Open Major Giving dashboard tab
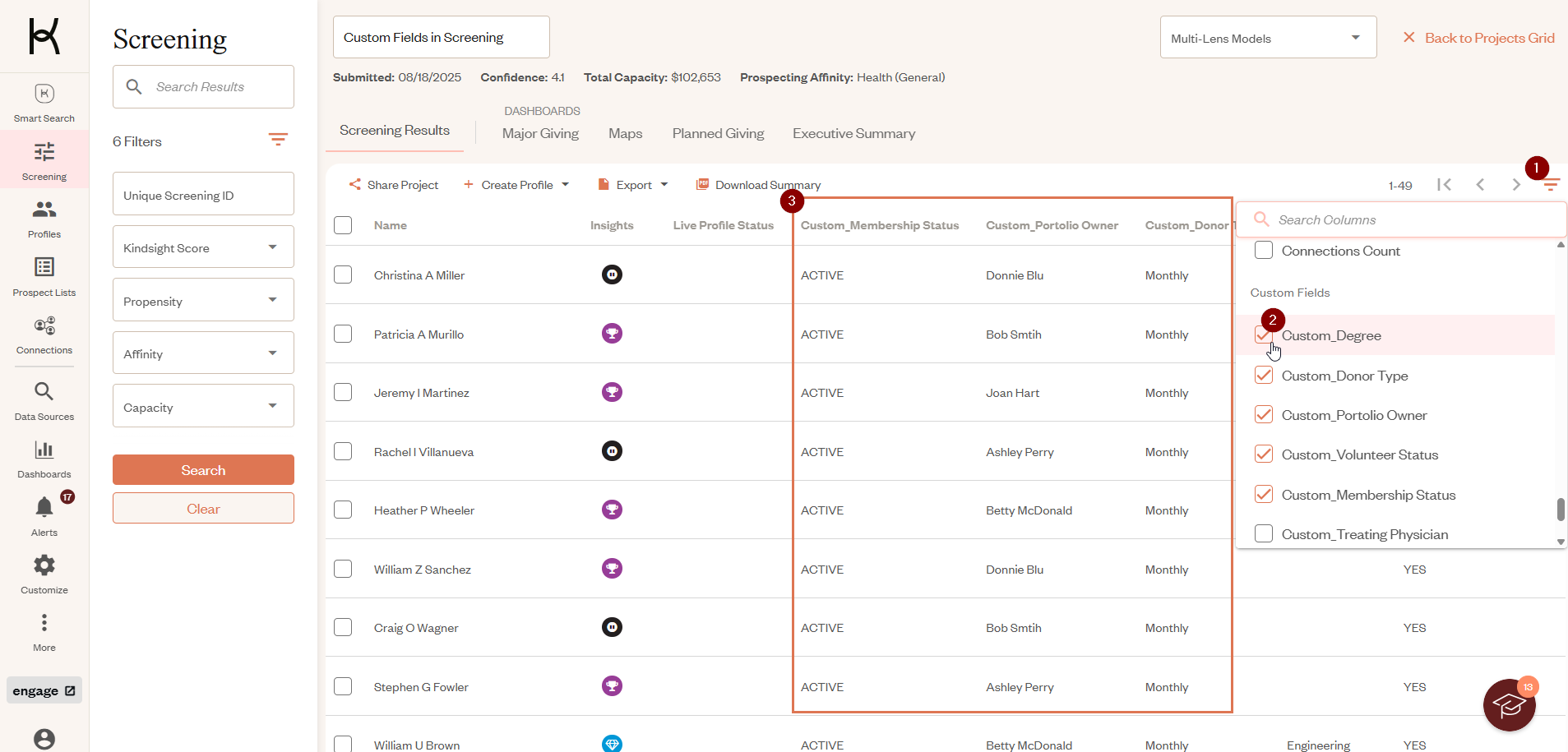The image size is (1568, 752). (x=540, y=133)
